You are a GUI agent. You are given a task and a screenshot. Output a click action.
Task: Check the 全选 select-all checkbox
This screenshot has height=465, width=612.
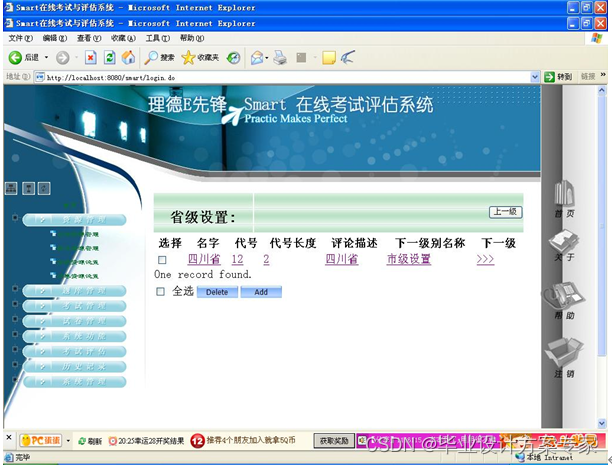tap(160, 291)
